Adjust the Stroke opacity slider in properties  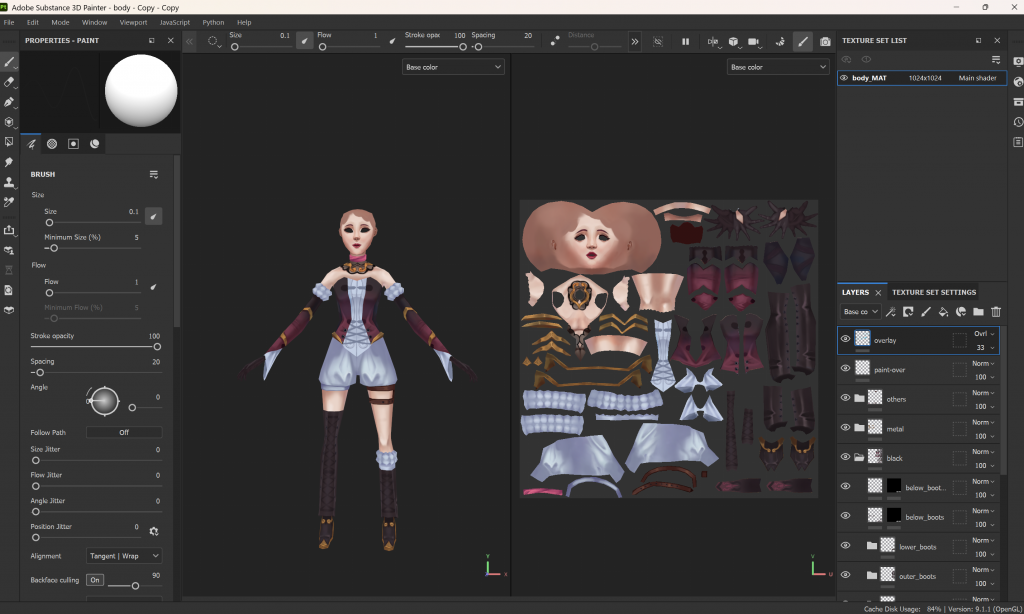95,347
